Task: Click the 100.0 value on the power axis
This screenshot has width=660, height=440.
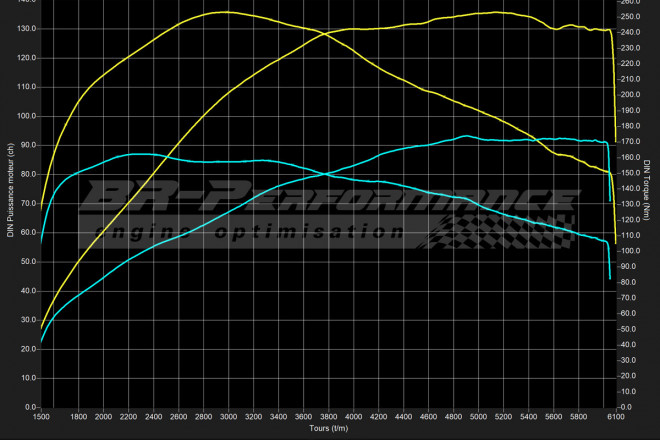Action: (25, 116)
